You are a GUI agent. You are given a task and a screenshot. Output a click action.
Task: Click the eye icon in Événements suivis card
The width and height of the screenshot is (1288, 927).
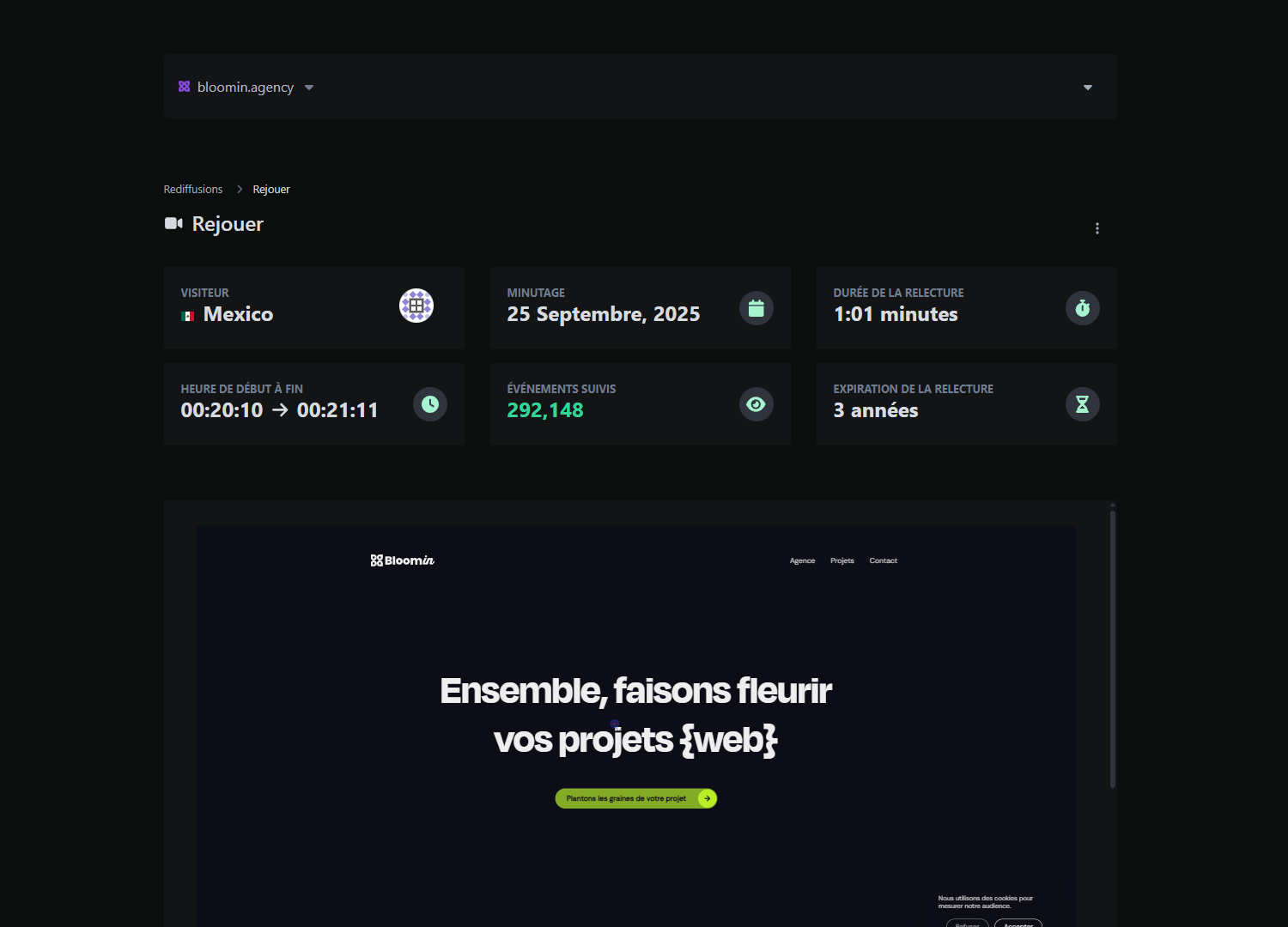tap(756, 404)
